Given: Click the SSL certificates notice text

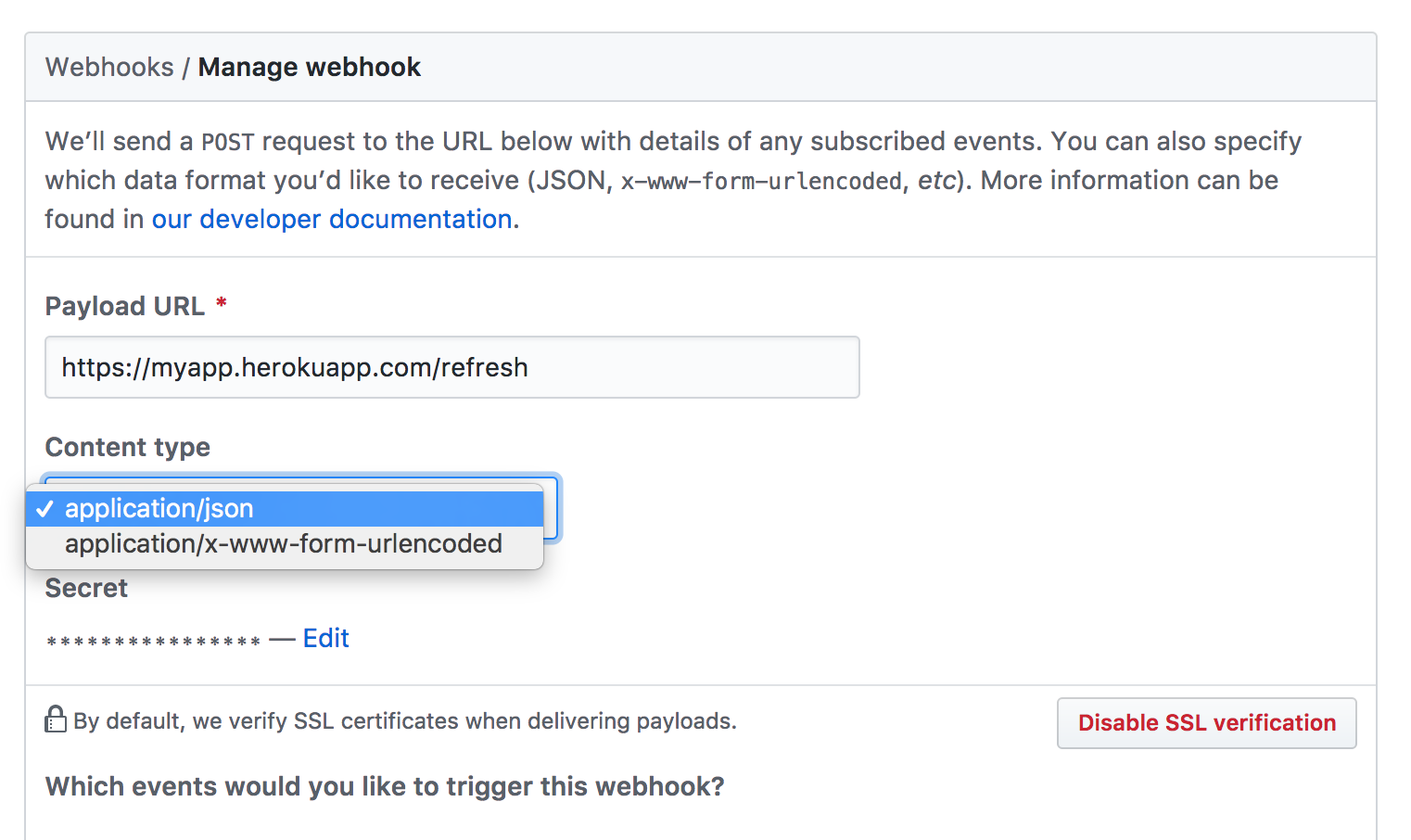Looking at the screenshot, I should [405, 721].
